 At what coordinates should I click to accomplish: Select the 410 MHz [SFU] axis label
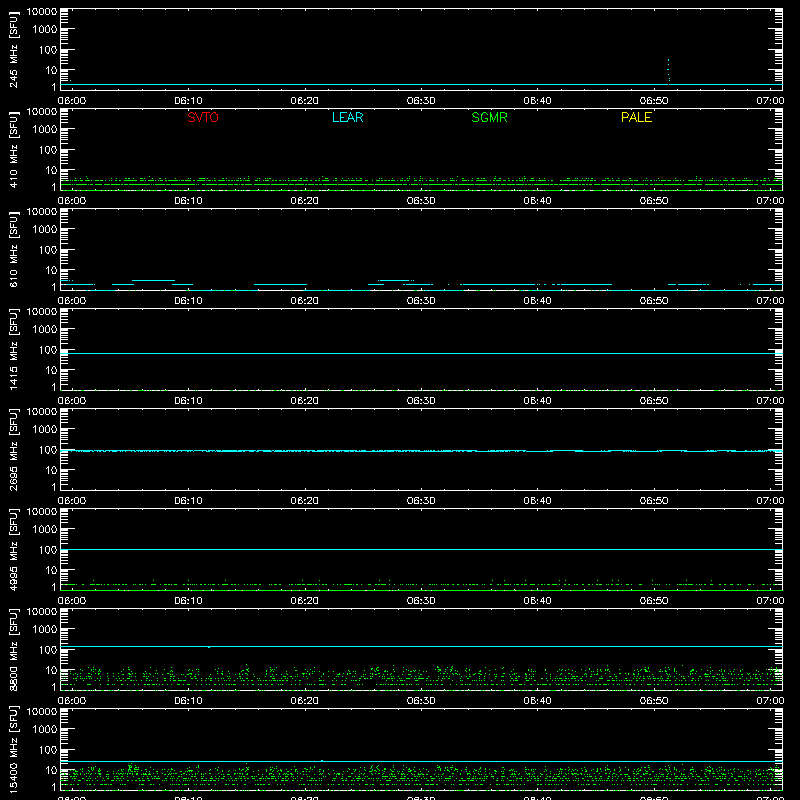(14, 150)
